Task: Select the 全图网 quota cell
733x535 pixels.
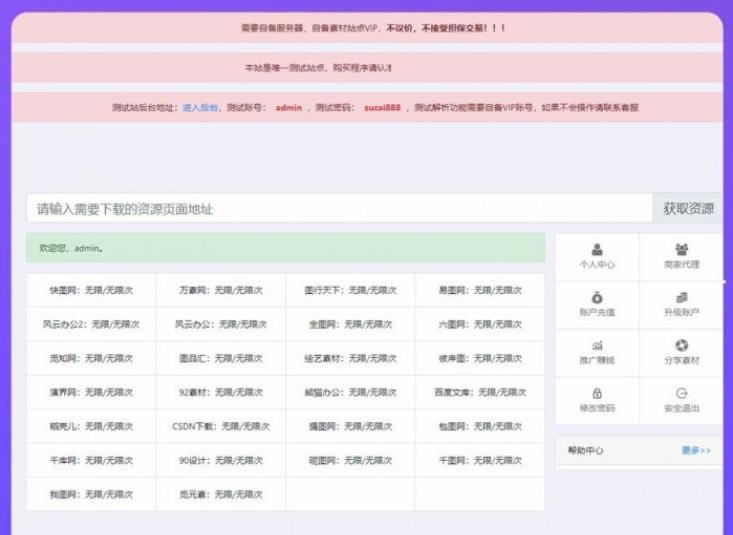Action: coord(350,324)
